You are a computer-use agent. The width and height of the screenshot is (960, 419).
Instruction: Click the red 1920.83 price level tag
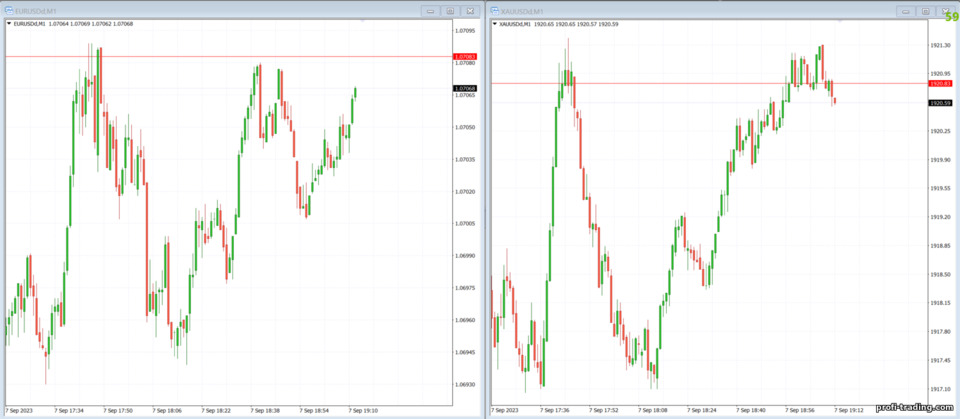[x=940, y=83]
